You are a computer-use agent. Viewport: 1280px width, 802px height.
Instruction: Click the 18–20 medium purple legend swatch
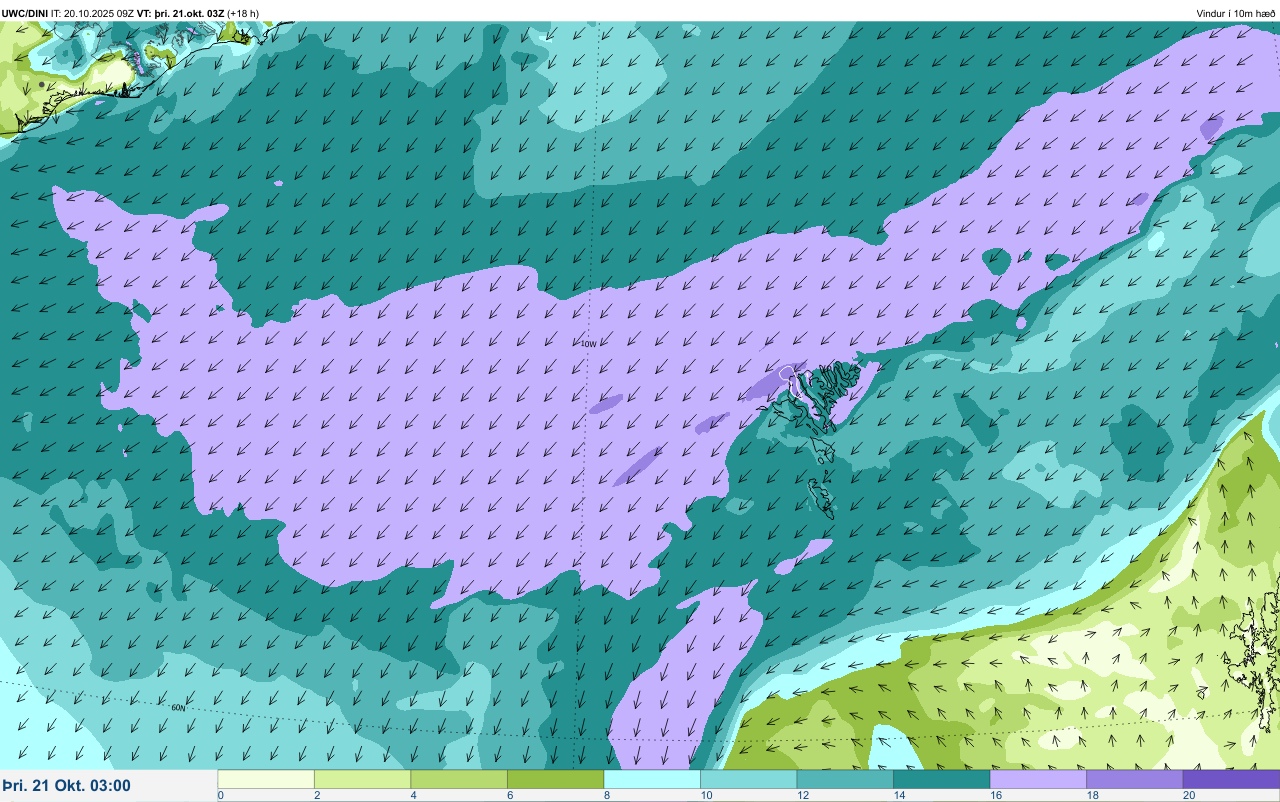click(x=1134, y=779)
